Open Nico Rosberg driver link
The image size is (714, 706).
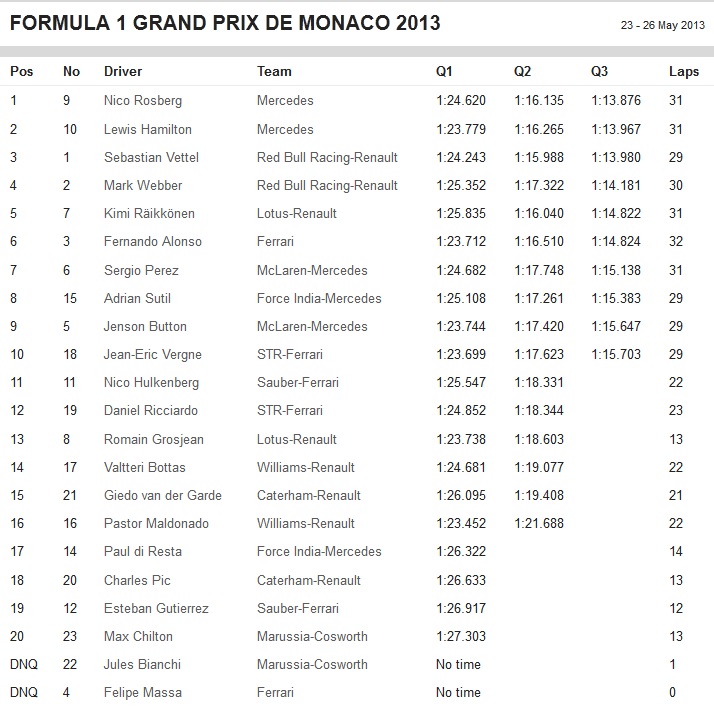click(x=143, y=101)
